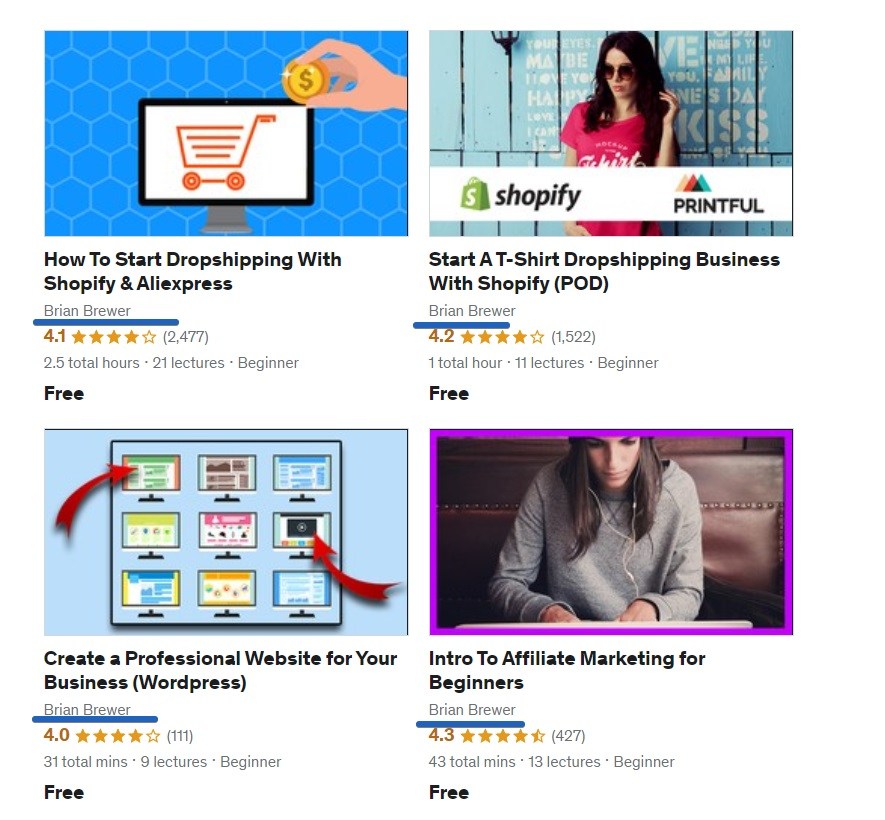
Task: Click Brian Brewer under the Aliexpress dropshipping course
Action: 87,310
